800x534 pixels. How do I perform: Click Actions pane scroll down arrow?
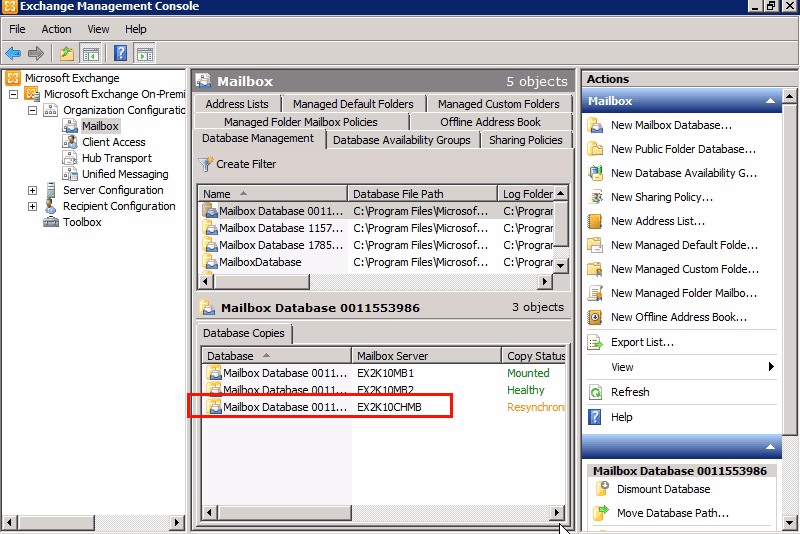click(x=789, y=522)
